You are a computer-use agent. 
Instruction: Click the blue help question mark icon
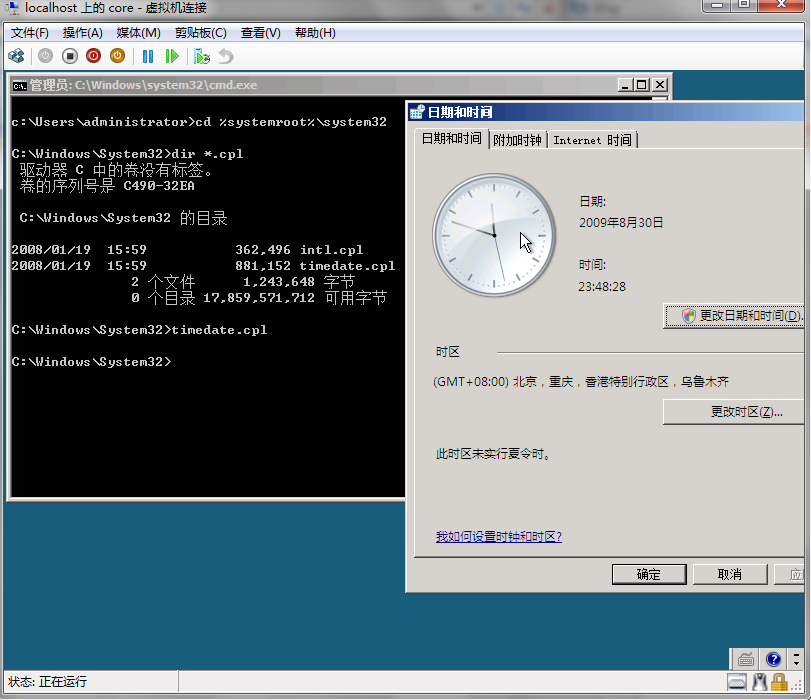[773, 659]
